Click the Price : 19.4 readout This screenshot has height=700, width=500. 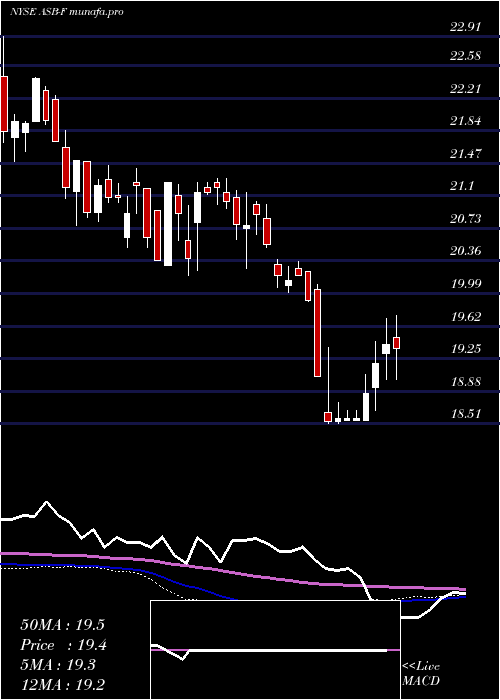coord(62,645)
